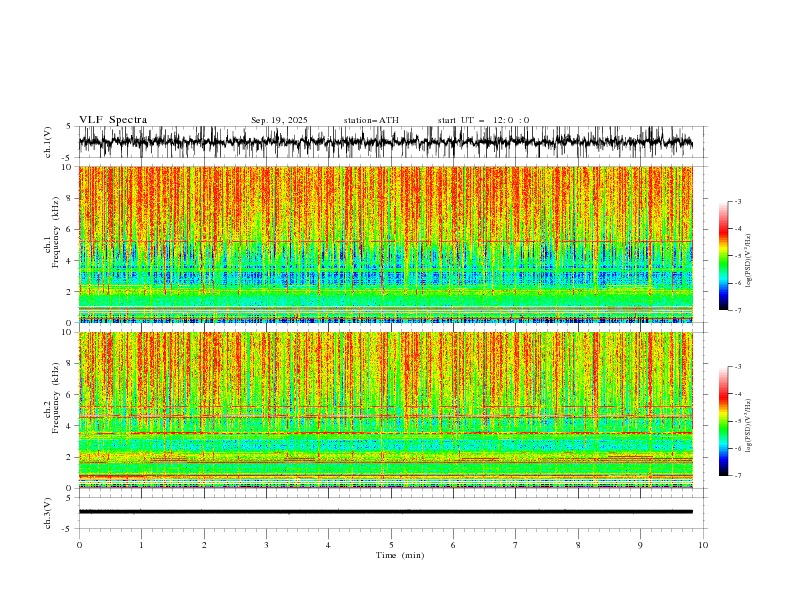
Task: Click the ch.2 PSD color bar
Action: 723,421
